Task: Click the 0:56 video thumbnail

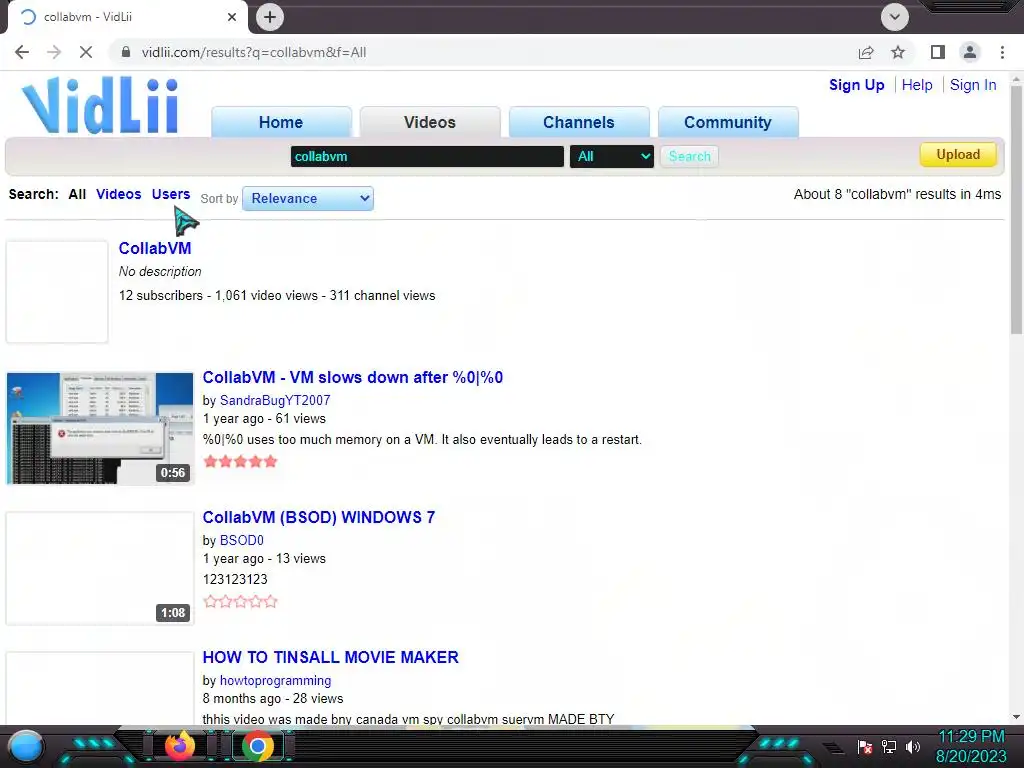Action: 100,428
